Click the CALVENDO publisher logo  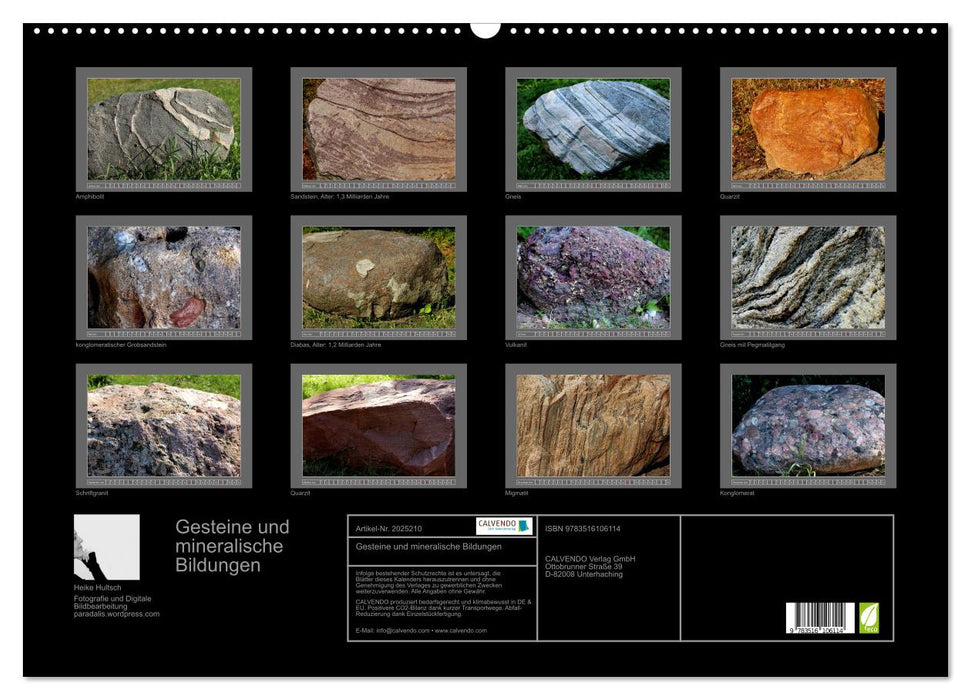(x=503, y=526)
